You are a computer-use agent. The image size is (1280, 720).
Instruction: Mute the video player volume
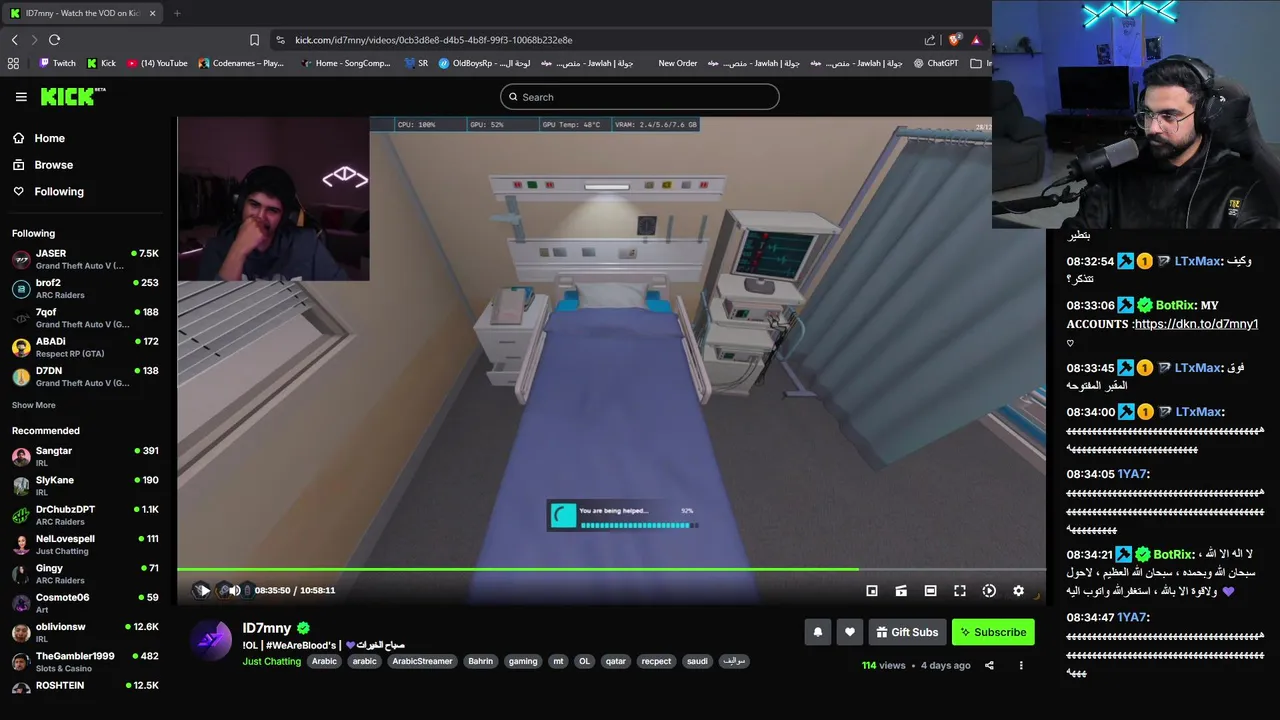pyautogui.click(x=234, y=590)
